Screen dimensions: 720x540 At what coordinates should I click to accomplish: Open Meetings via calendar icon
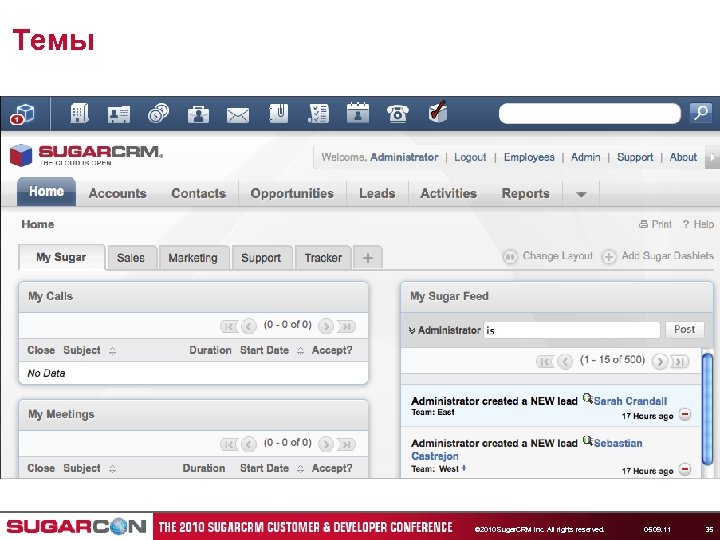click(x=358, y=112)
